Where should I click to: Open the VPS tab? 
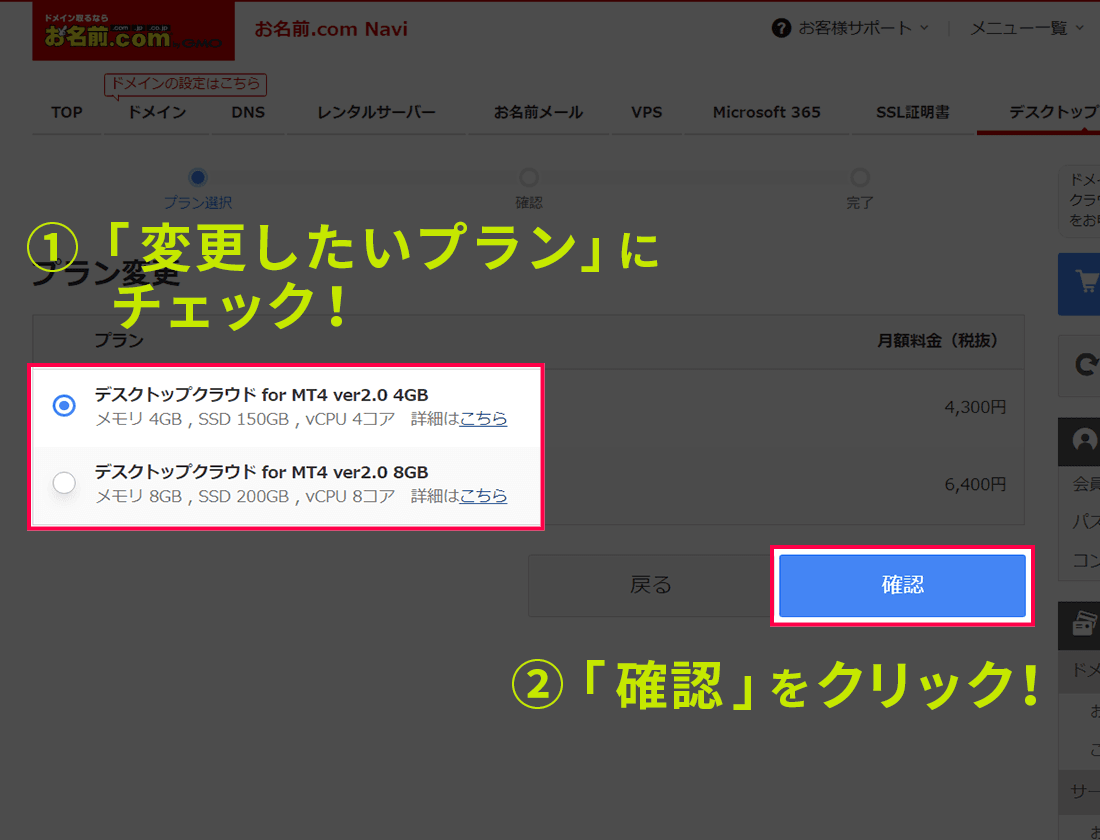tap(646, 112)
